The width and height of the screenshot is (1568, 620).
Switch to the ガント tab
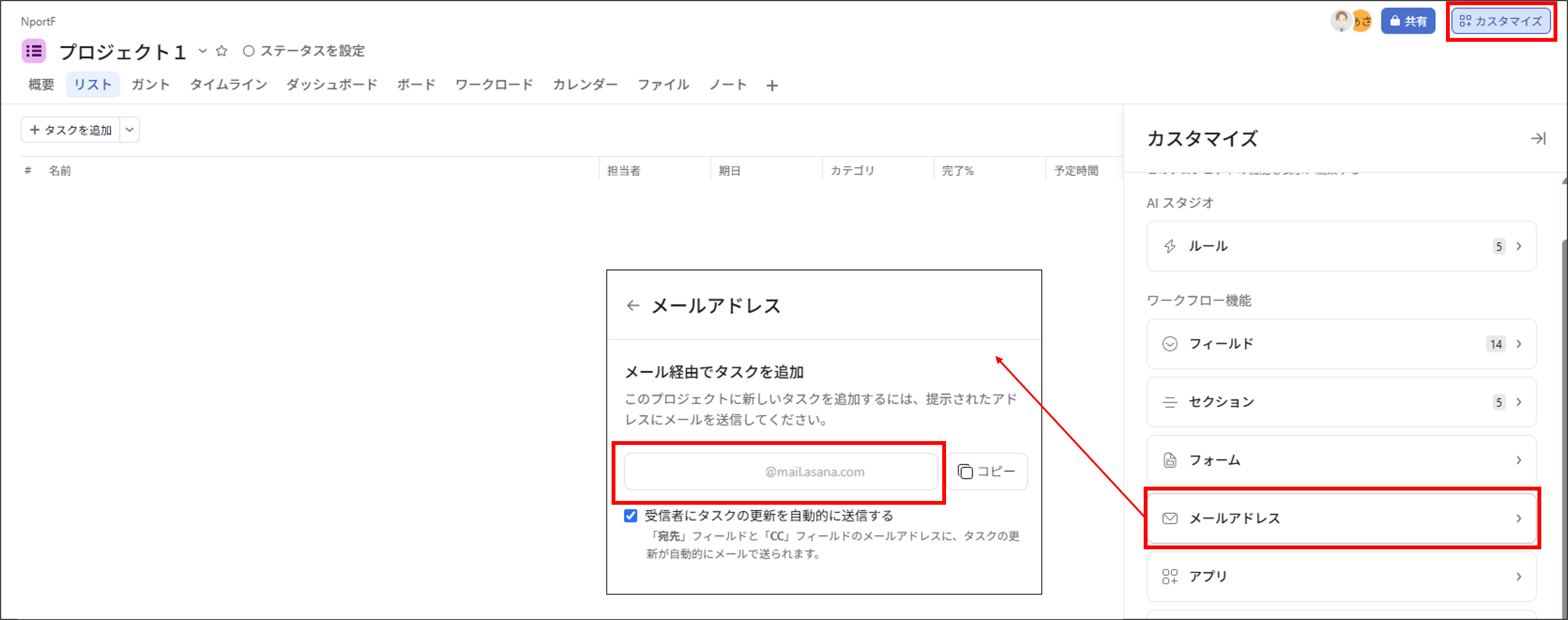(151, 85)
